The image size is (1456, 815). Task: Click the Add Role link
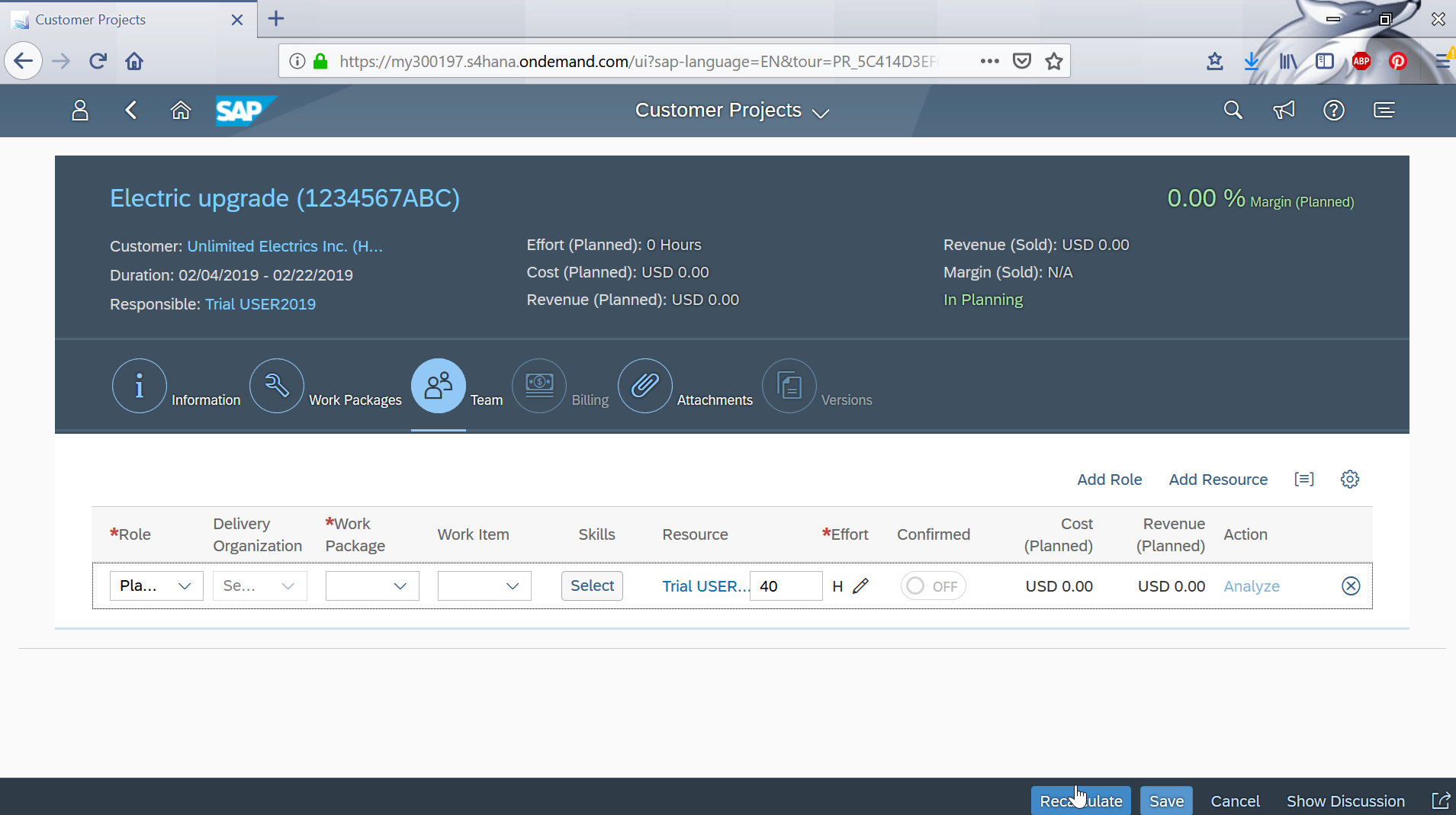point(1109,480)
